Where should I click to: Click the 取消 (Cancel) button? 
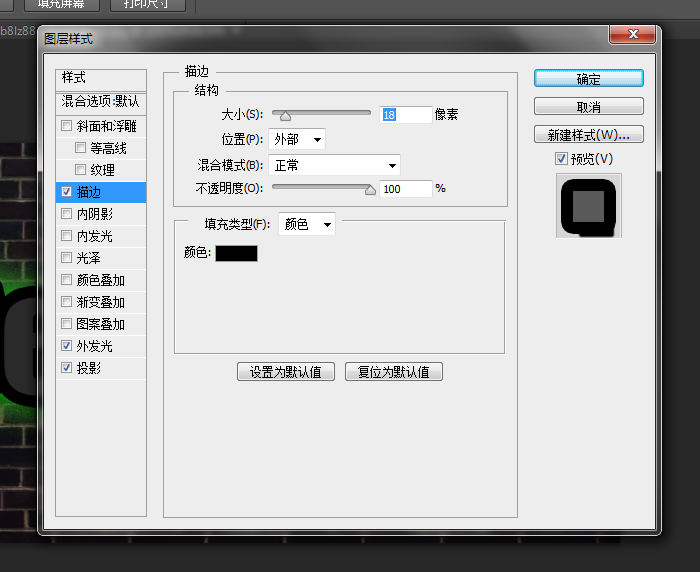pos(588,107)
